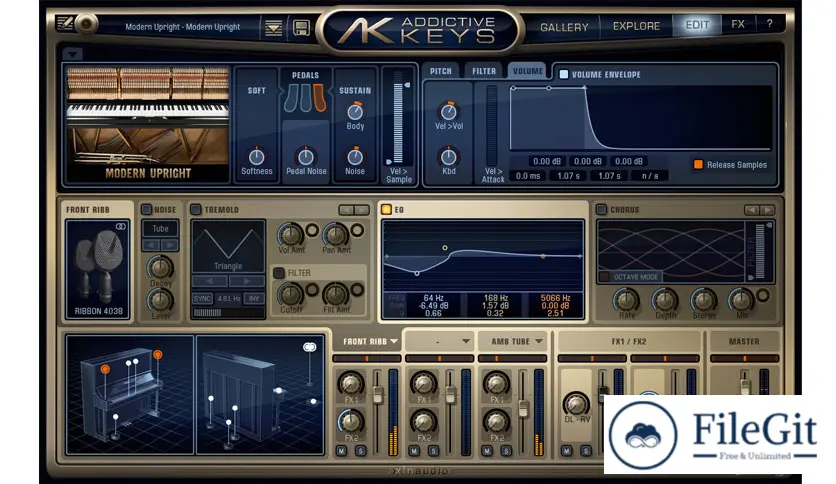
Task: Click the tremolo INV button
Action: [x=254, y=299]
